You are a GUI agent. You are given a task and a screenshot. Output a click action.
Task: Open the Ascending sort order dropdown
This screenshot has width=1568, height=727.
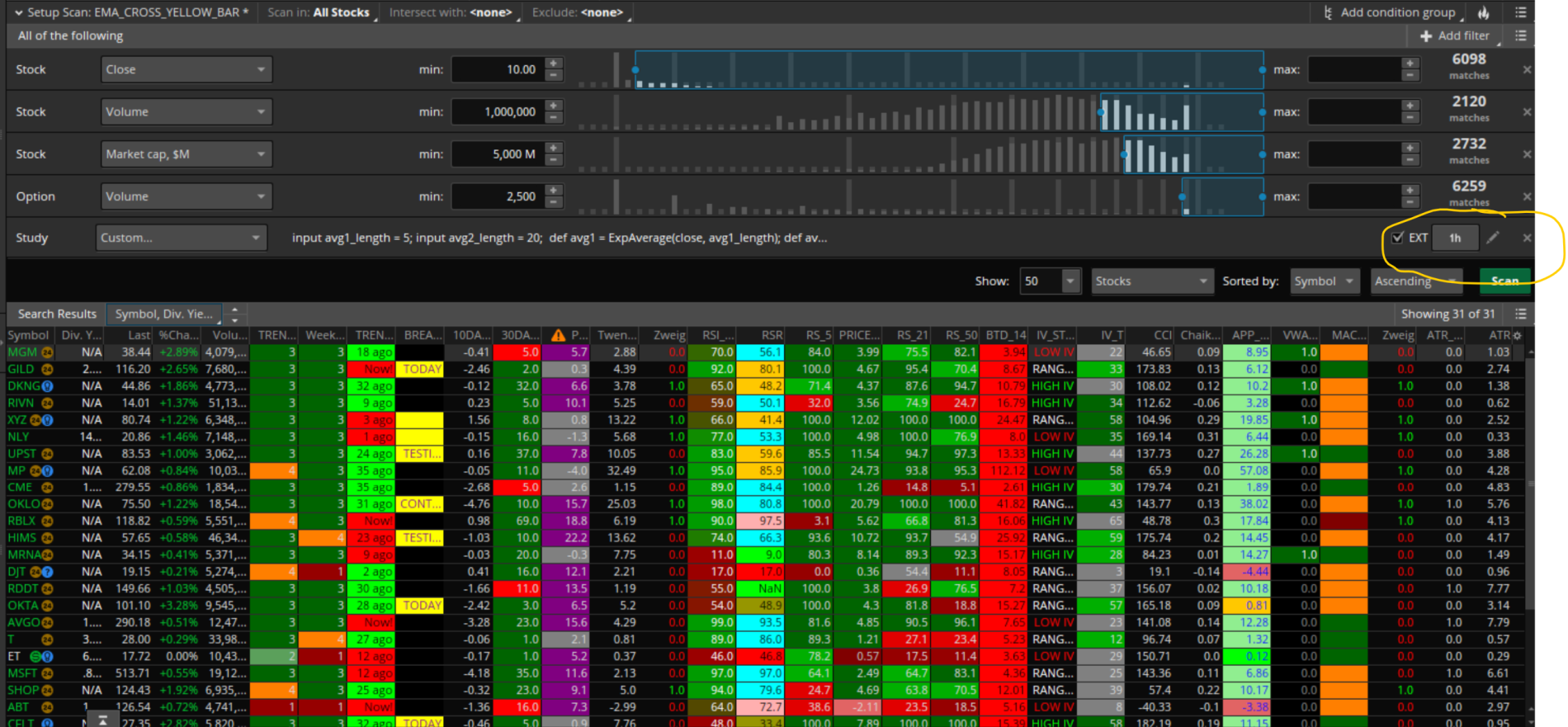point(1415,281)
